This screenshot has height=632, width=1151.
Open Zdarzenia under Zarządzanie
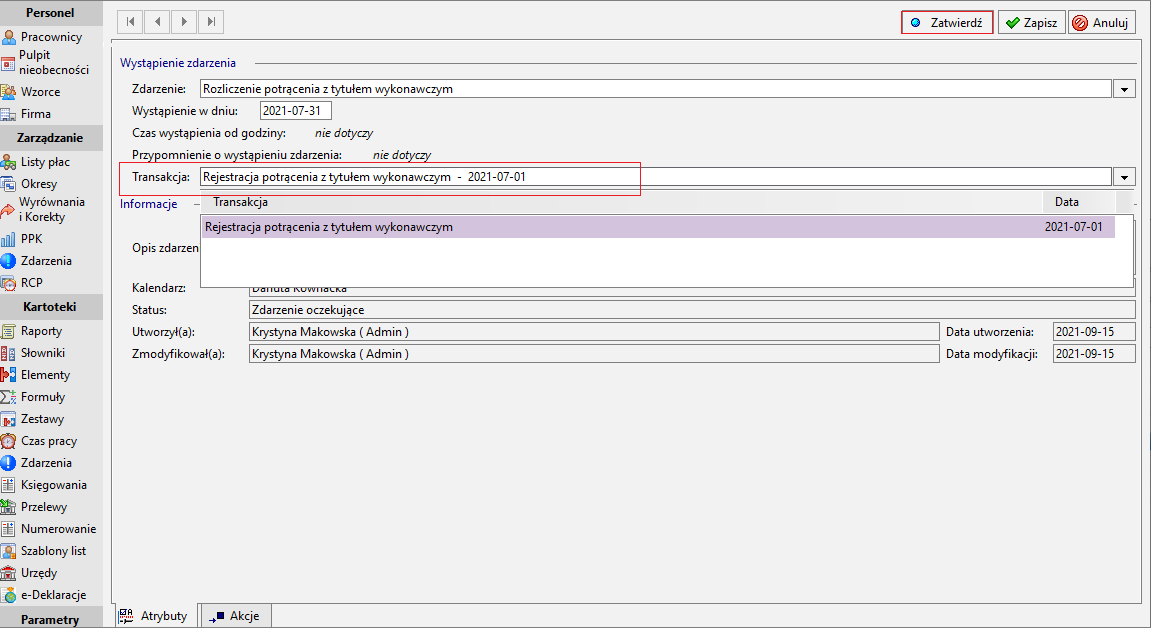pos(37,261)
